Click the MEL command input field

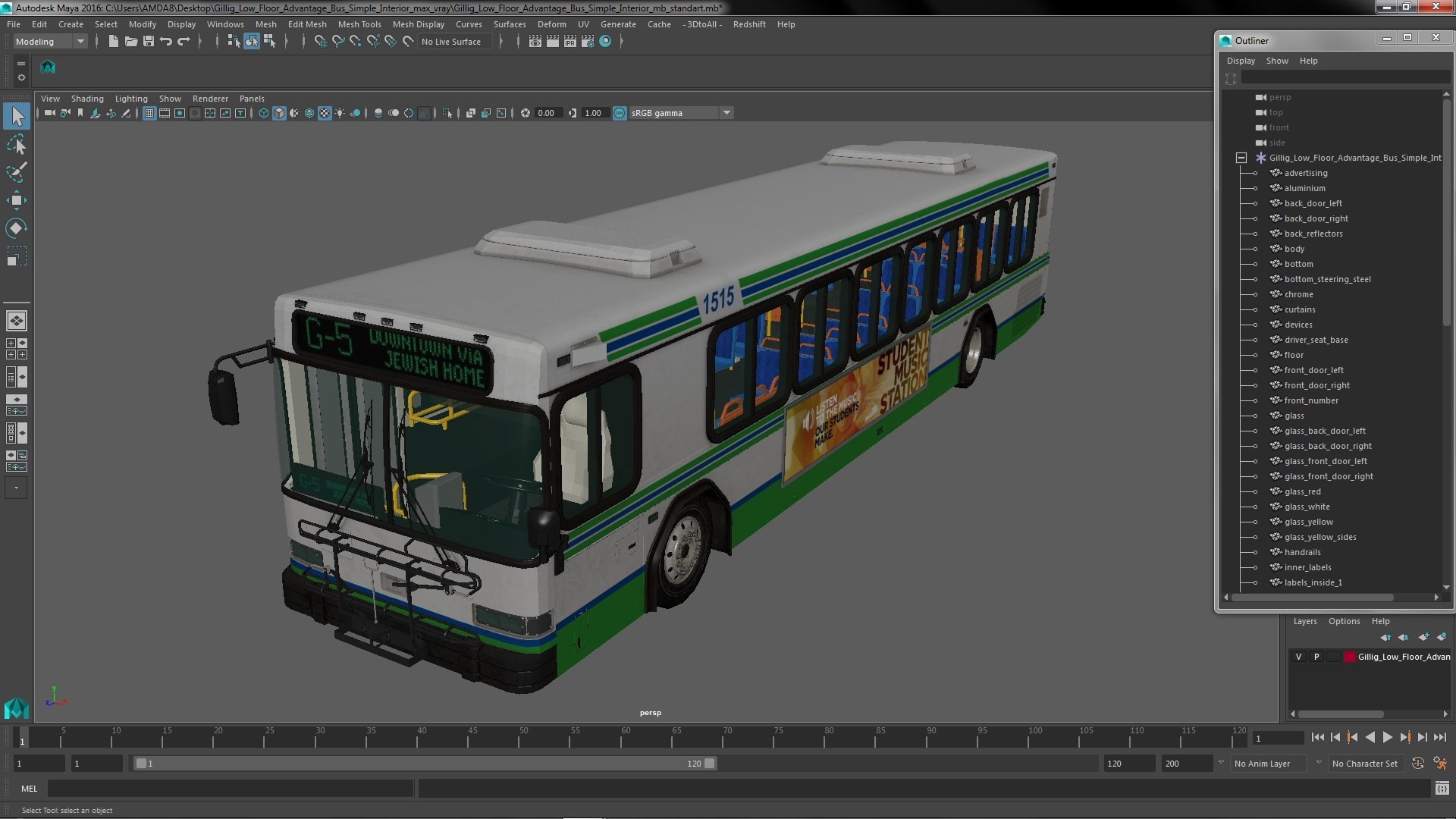point(231,789)
